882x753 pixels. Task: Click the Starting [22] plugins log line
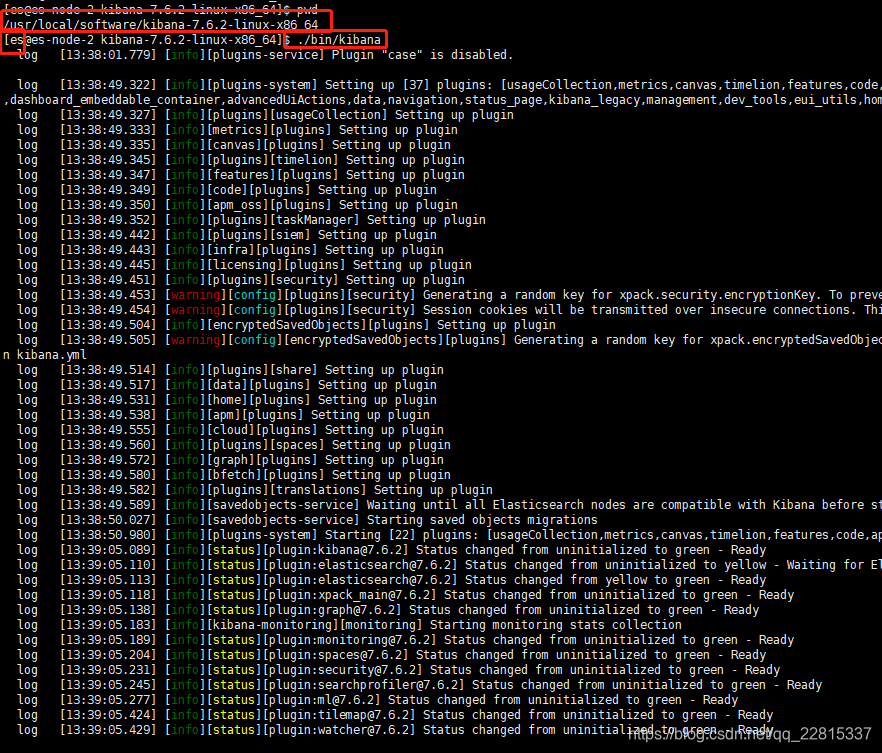(449, 535)
